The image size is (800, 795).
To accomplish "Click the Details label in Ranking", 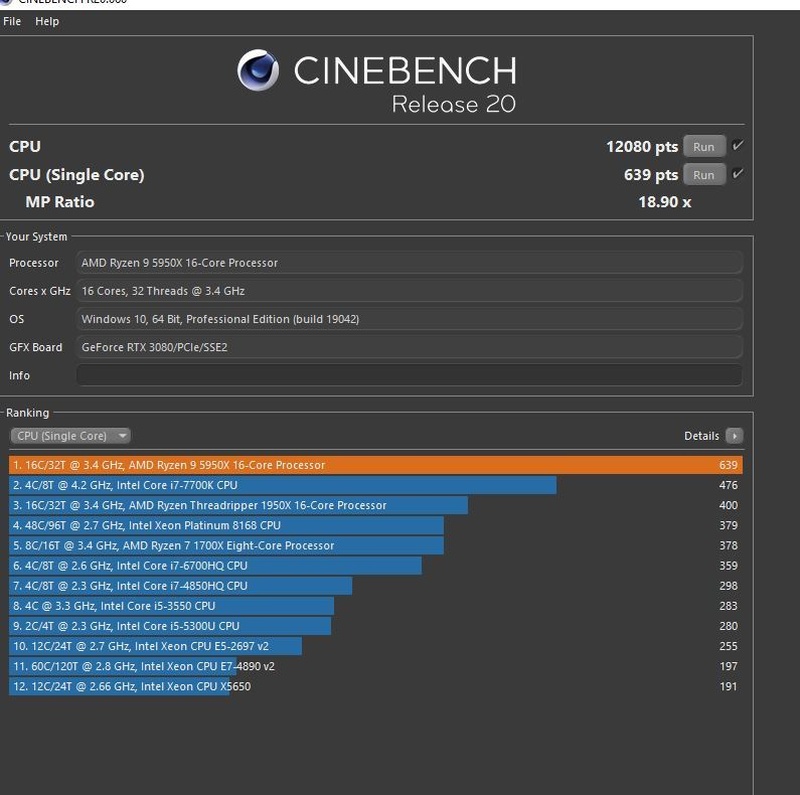I will [x=702, y=436].
